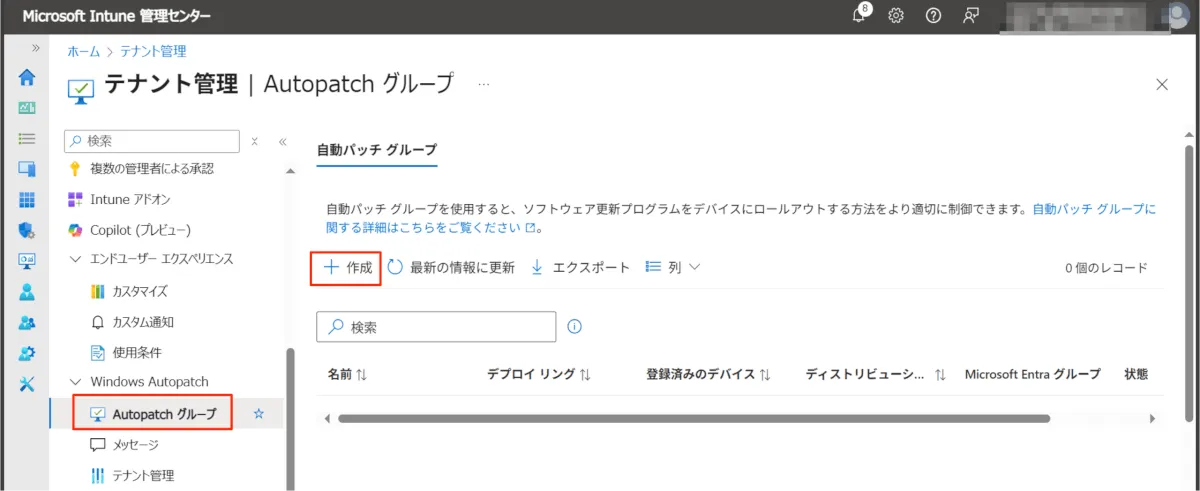Open the Devices icon in left rail

coord(27,169)
